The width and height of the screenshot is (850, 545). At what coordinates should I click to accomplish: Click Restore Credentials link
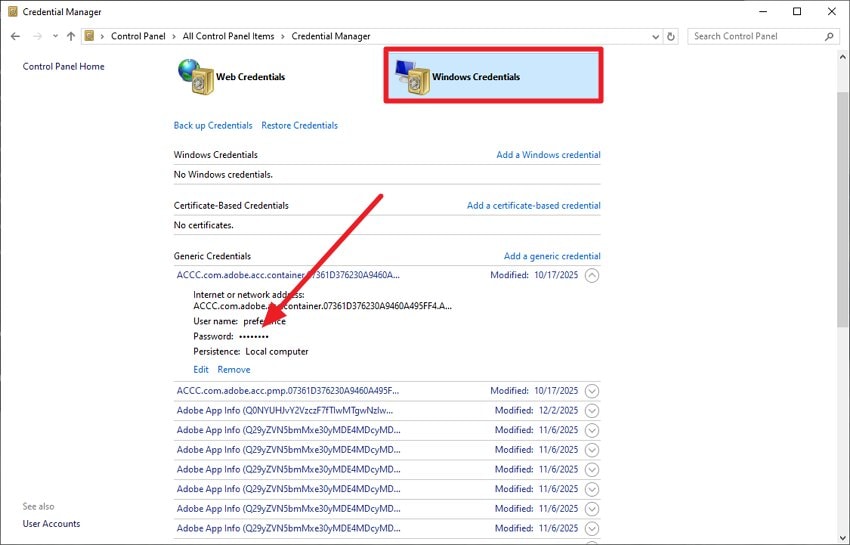coord(299,125)
